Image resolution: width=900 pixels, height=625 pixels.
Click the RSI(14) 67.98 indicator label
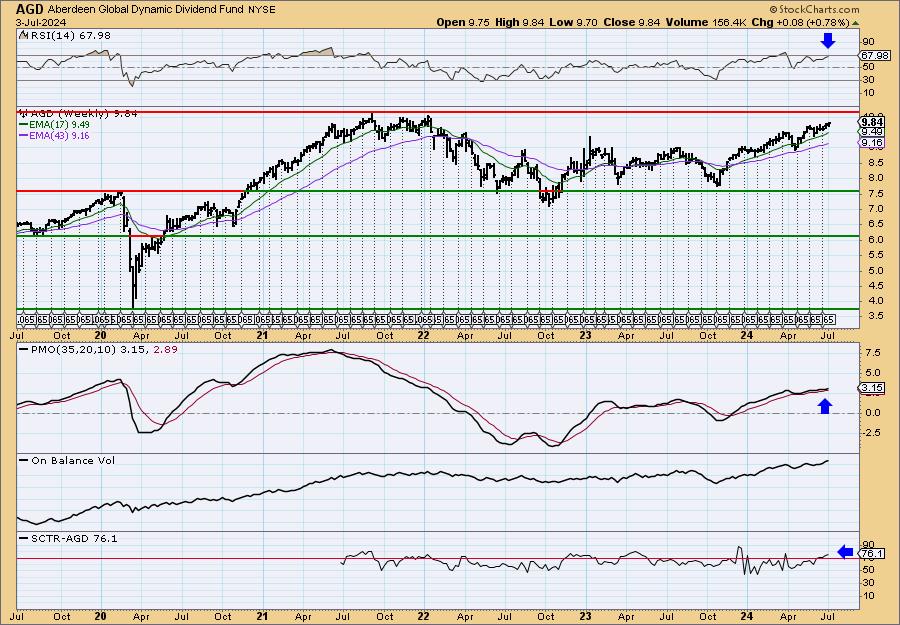click(69, 35)
